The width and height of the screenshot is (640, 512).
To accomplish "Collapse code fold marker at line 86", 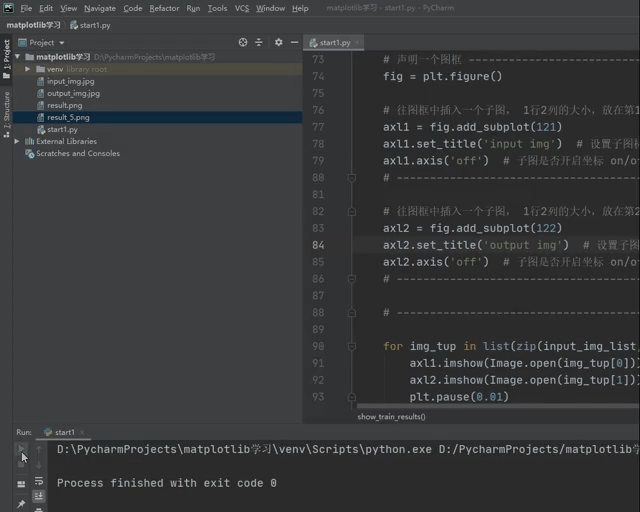I will (351, 279).
